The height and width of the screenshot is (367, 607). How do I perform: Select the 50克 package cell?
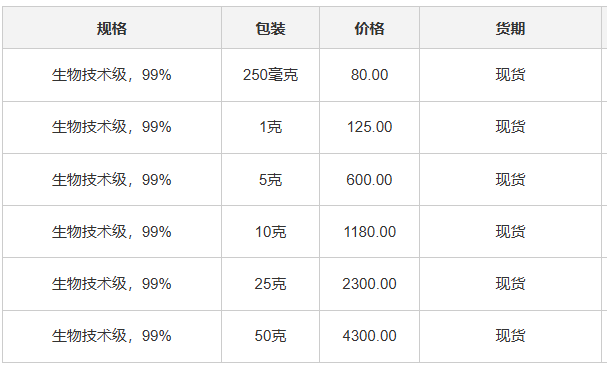tap(270, 336)
